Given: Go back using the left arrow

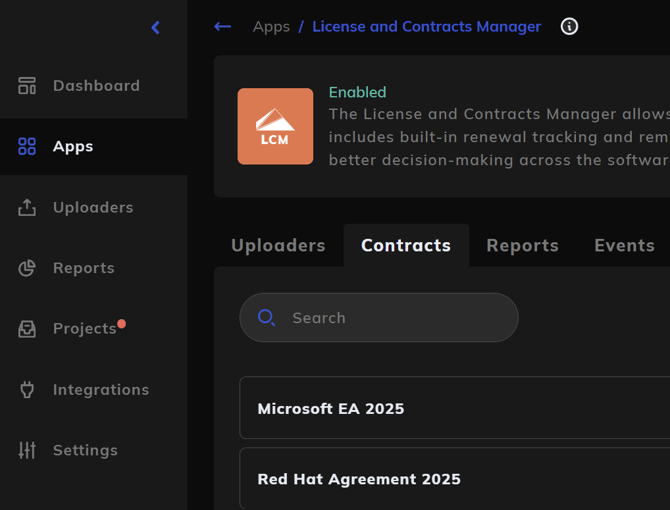Looking at the screenshot, I should click(223, 27).
